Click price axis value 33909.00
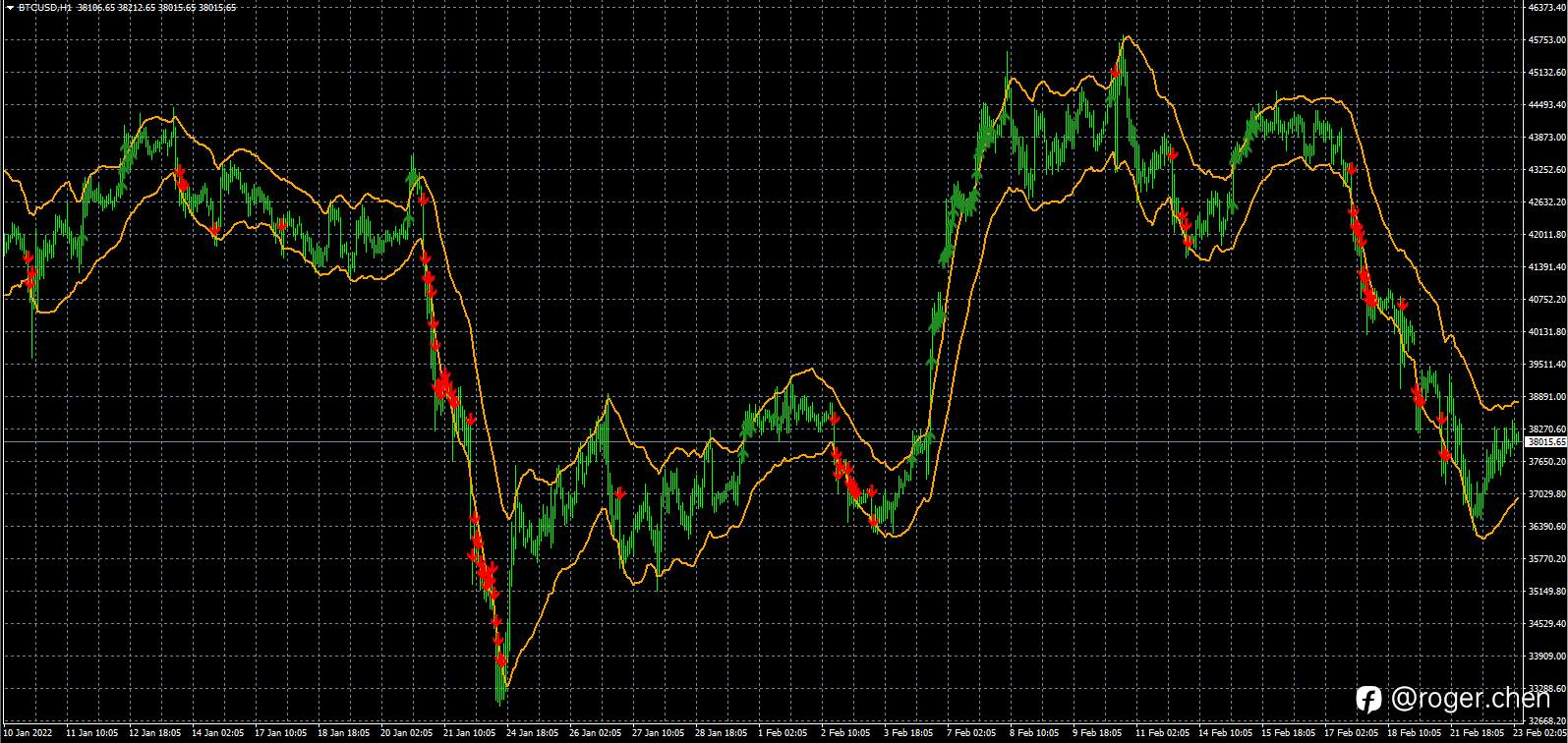Viewport: 1568px width, 743px height. click(x=1546, y=656)
